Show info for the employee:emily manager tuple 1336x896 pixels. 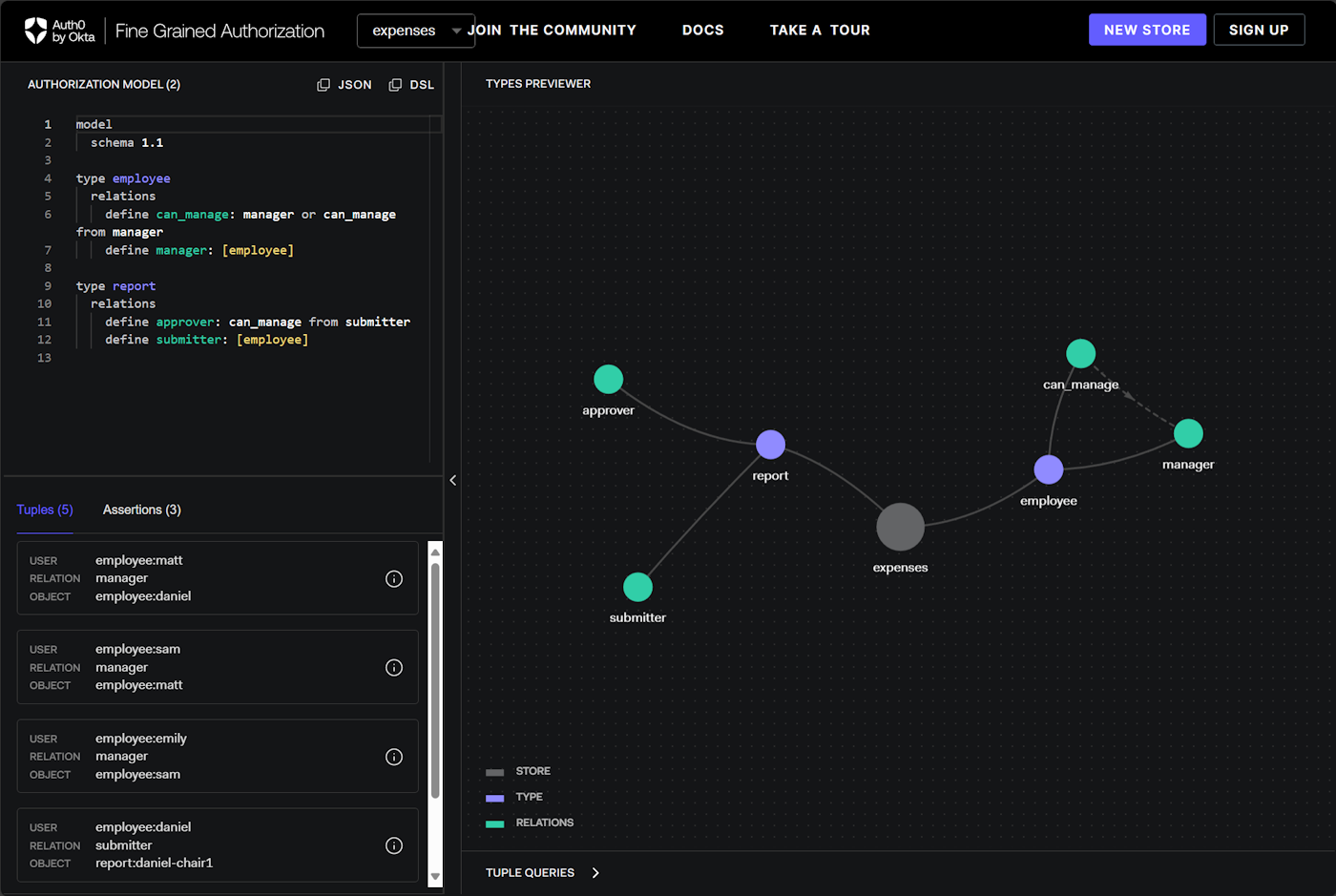tap(393, 757)
